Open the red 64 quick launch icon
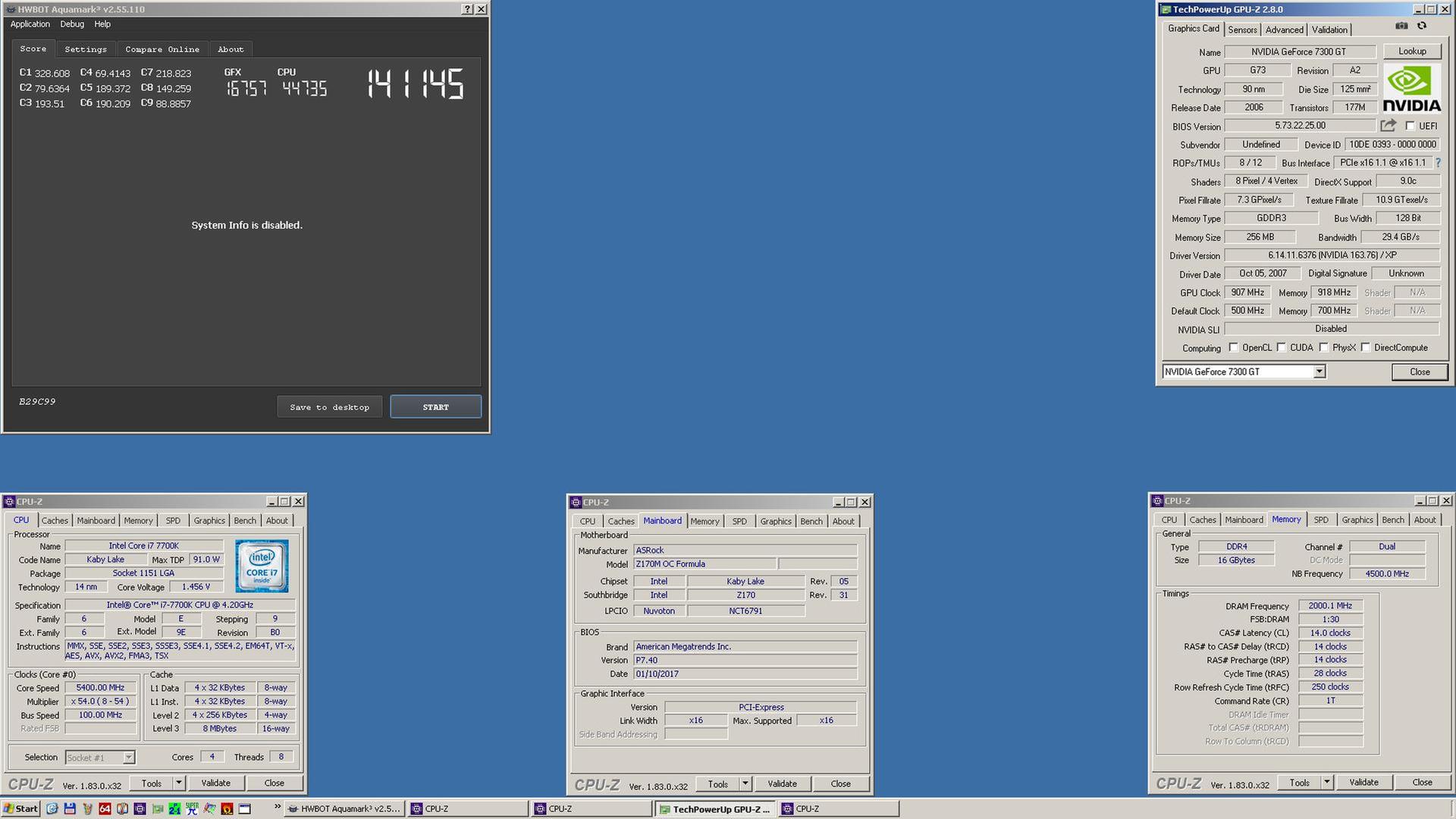The height and width of the screenshot is (819, 1456). (105, 808)
